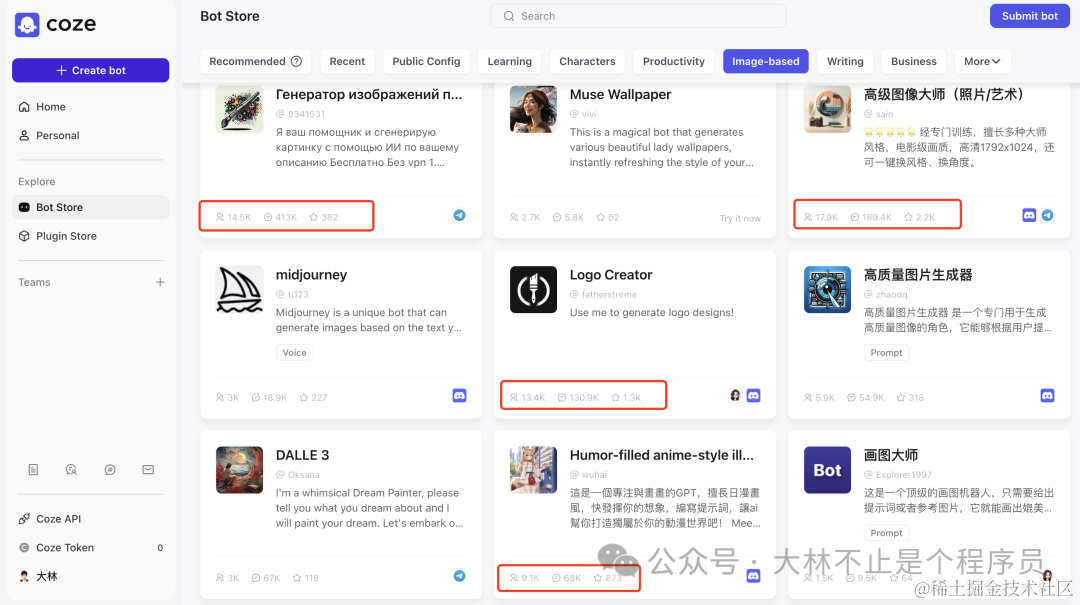Click the Submit bot button
1080x605 pixels.
coord(1030,16)
